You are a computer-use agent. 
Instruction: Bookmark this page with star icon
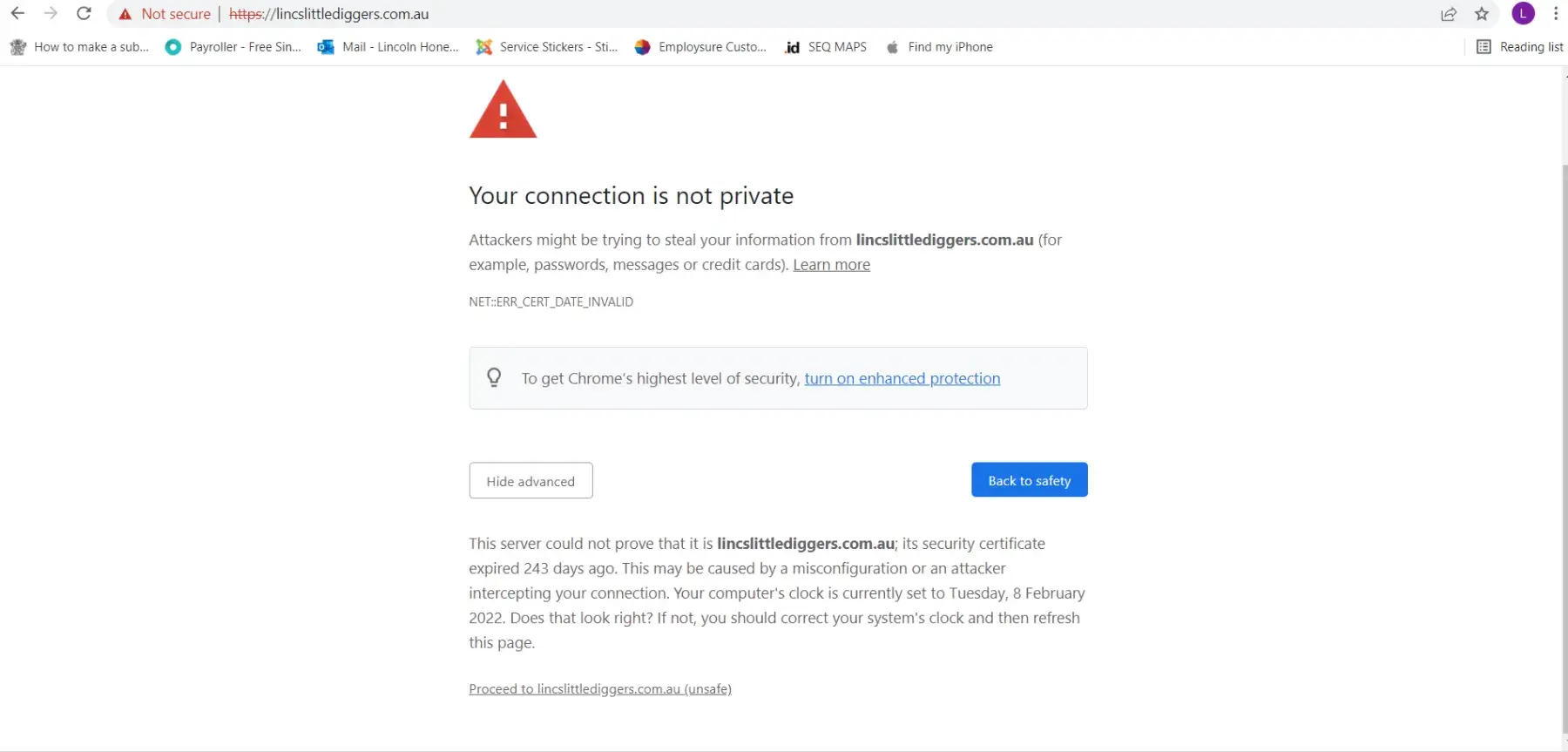[1482, 14]
